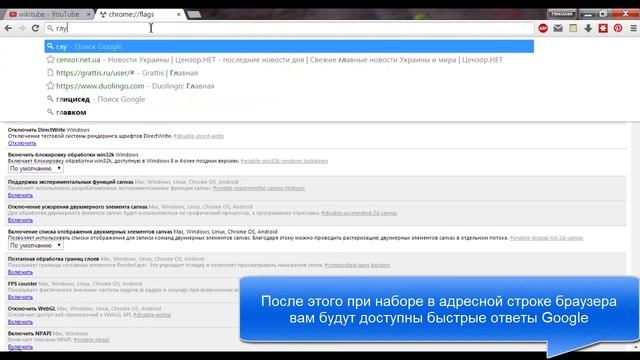
Task: Click the #composited-layer-borders anchor link
Action: [358, 265]
